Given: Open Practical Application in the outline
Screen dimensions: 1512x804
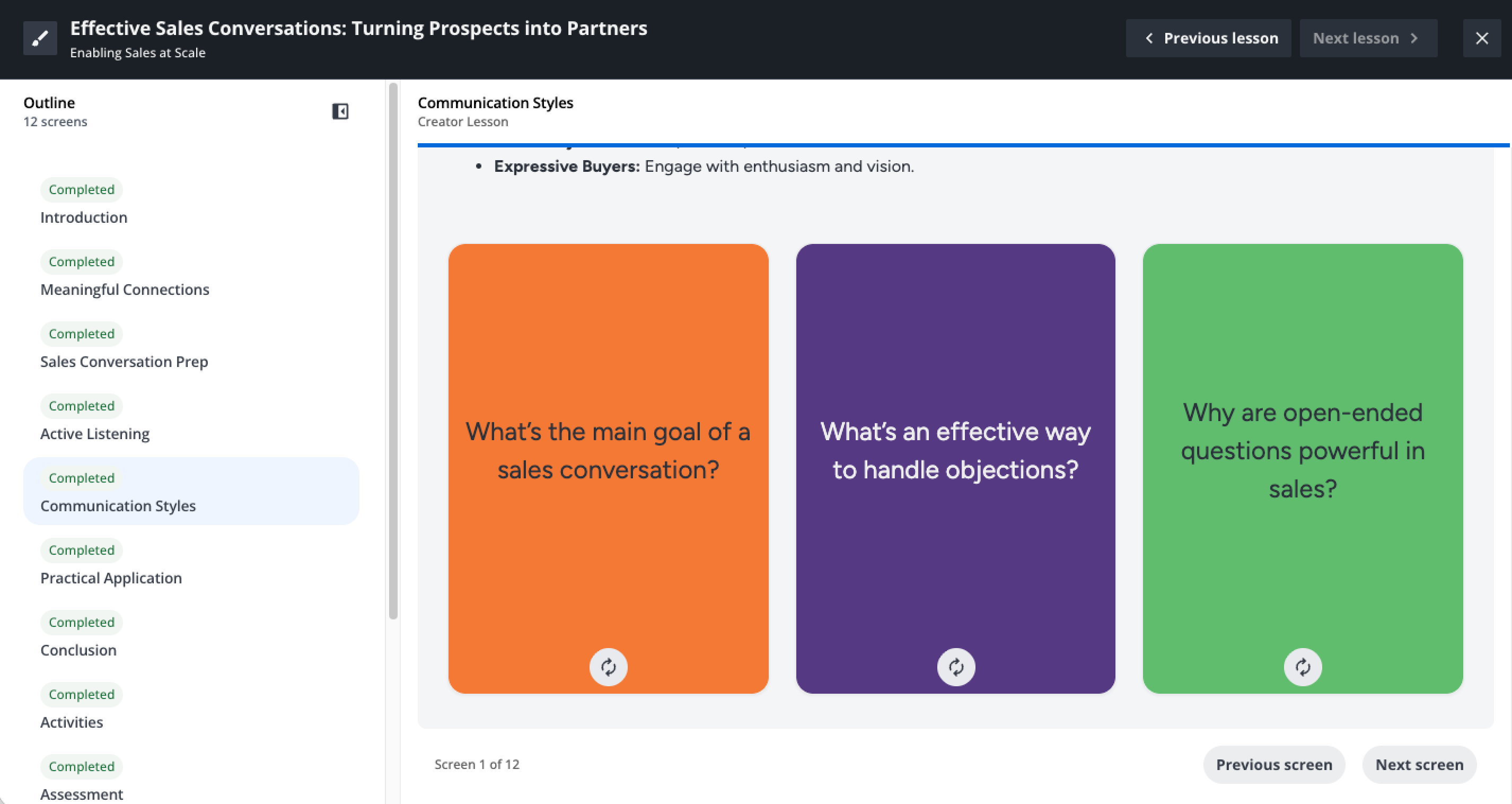Looking at the screenshot, I should coord(111,578).
